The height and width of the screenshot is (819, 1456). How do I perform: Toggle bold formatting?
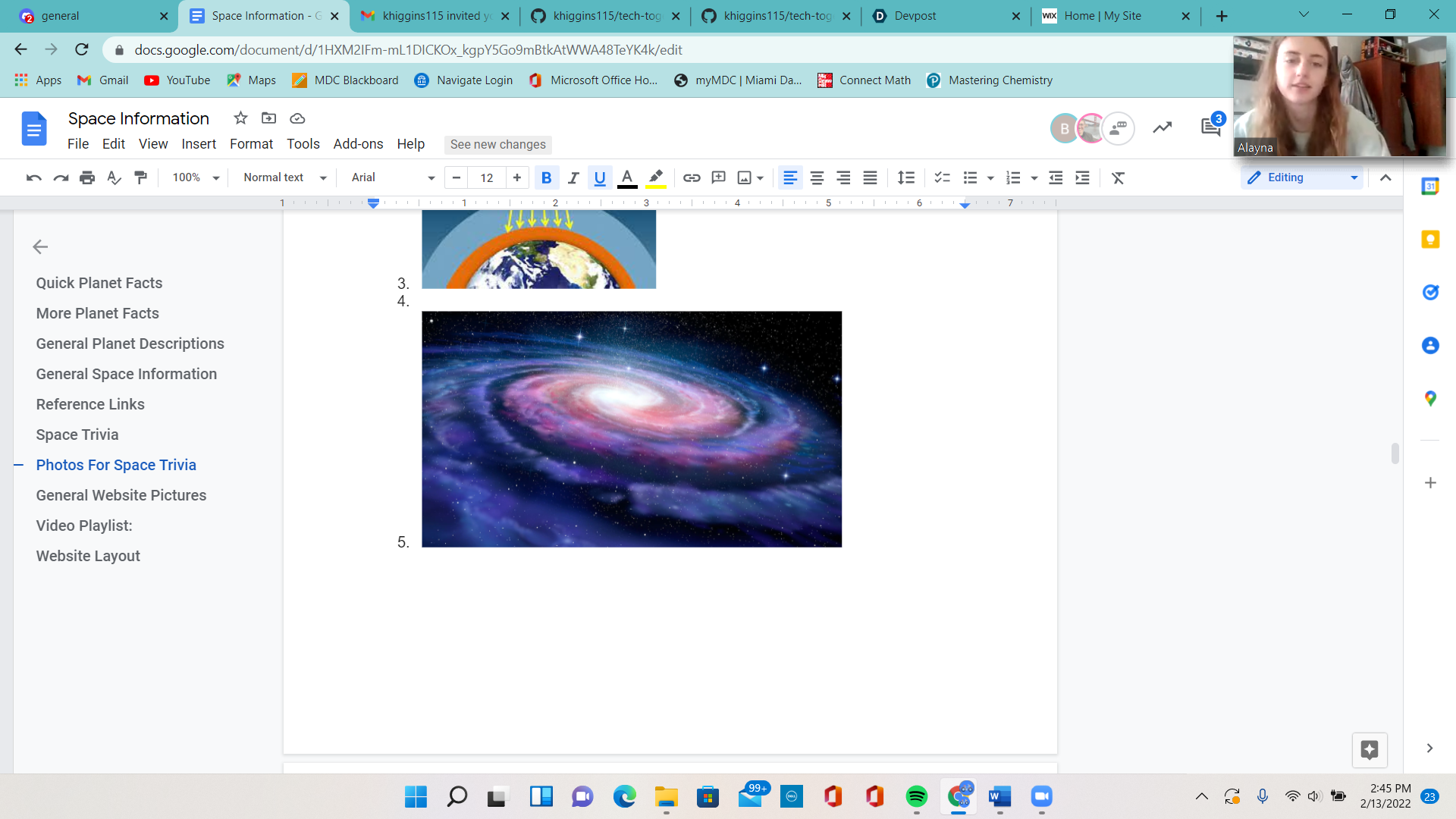[546, 177]
